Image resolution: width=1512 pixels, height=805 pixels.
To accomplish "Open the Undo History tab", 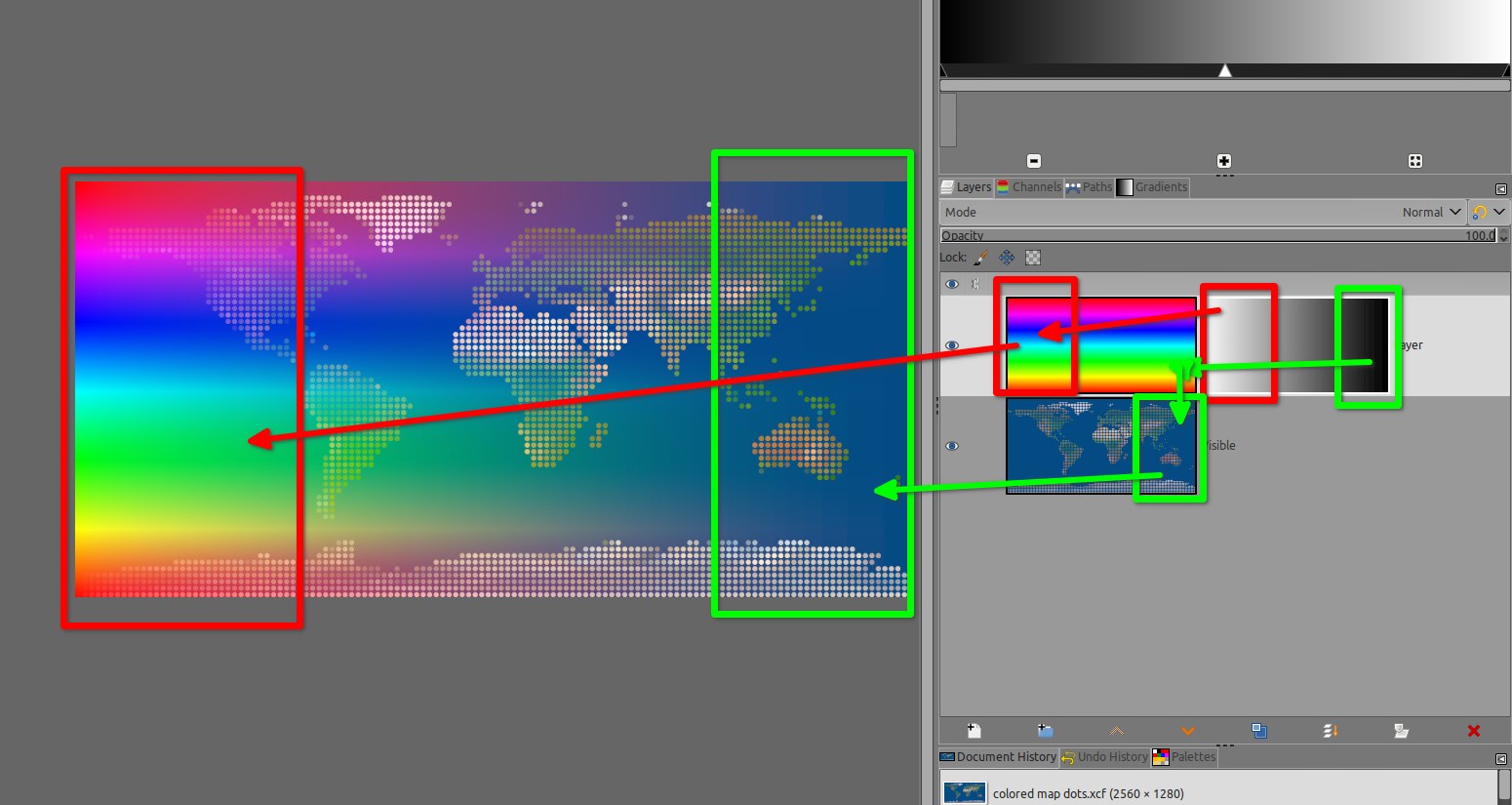I will click(1105, 757).
